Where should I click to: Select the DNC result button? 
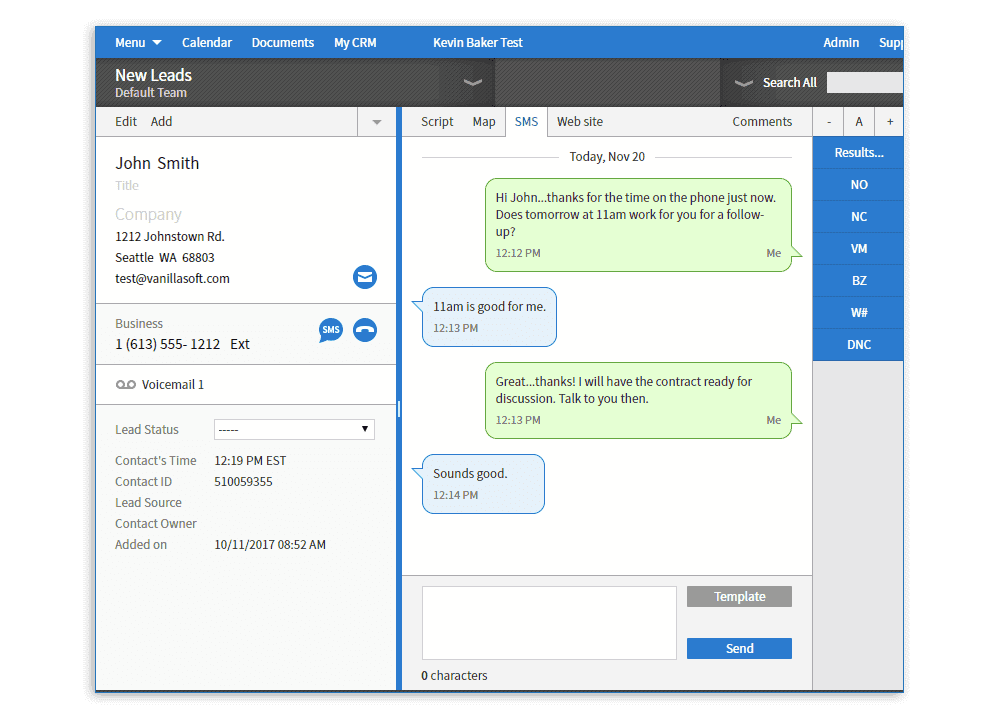point(858,345)
